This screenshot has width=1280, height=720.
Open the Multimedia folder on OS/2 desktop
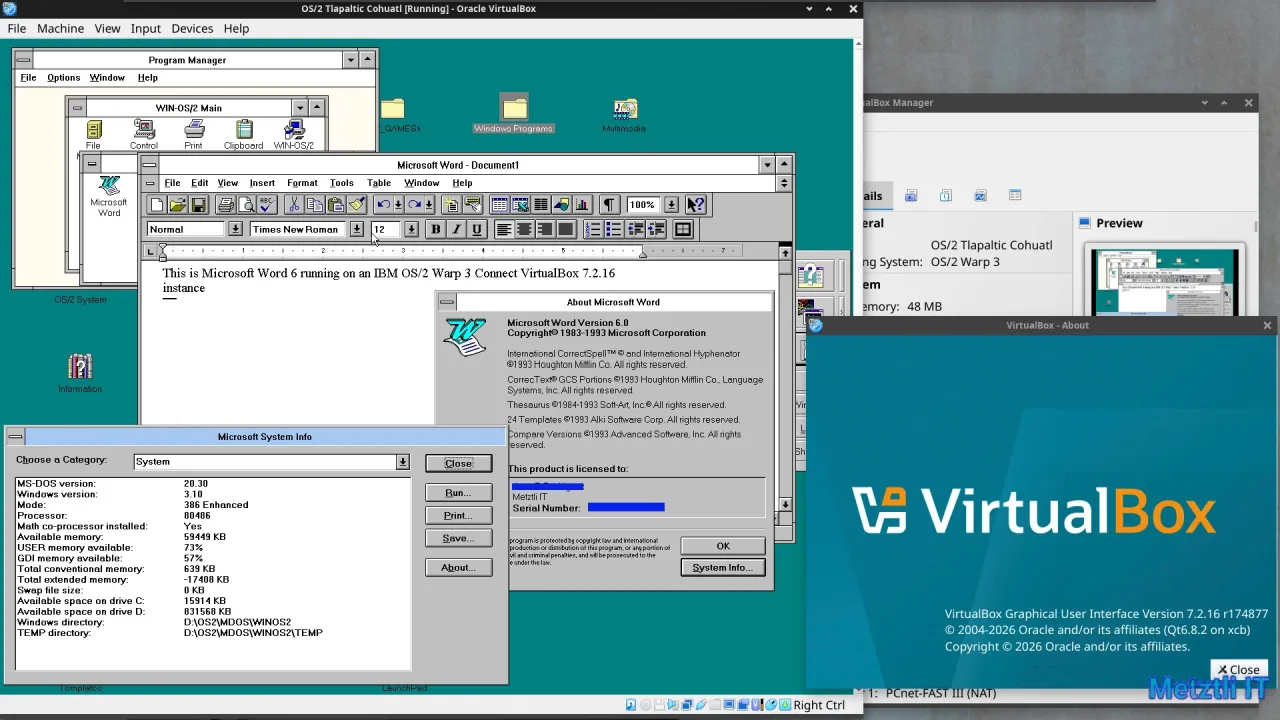click(625, 116)
